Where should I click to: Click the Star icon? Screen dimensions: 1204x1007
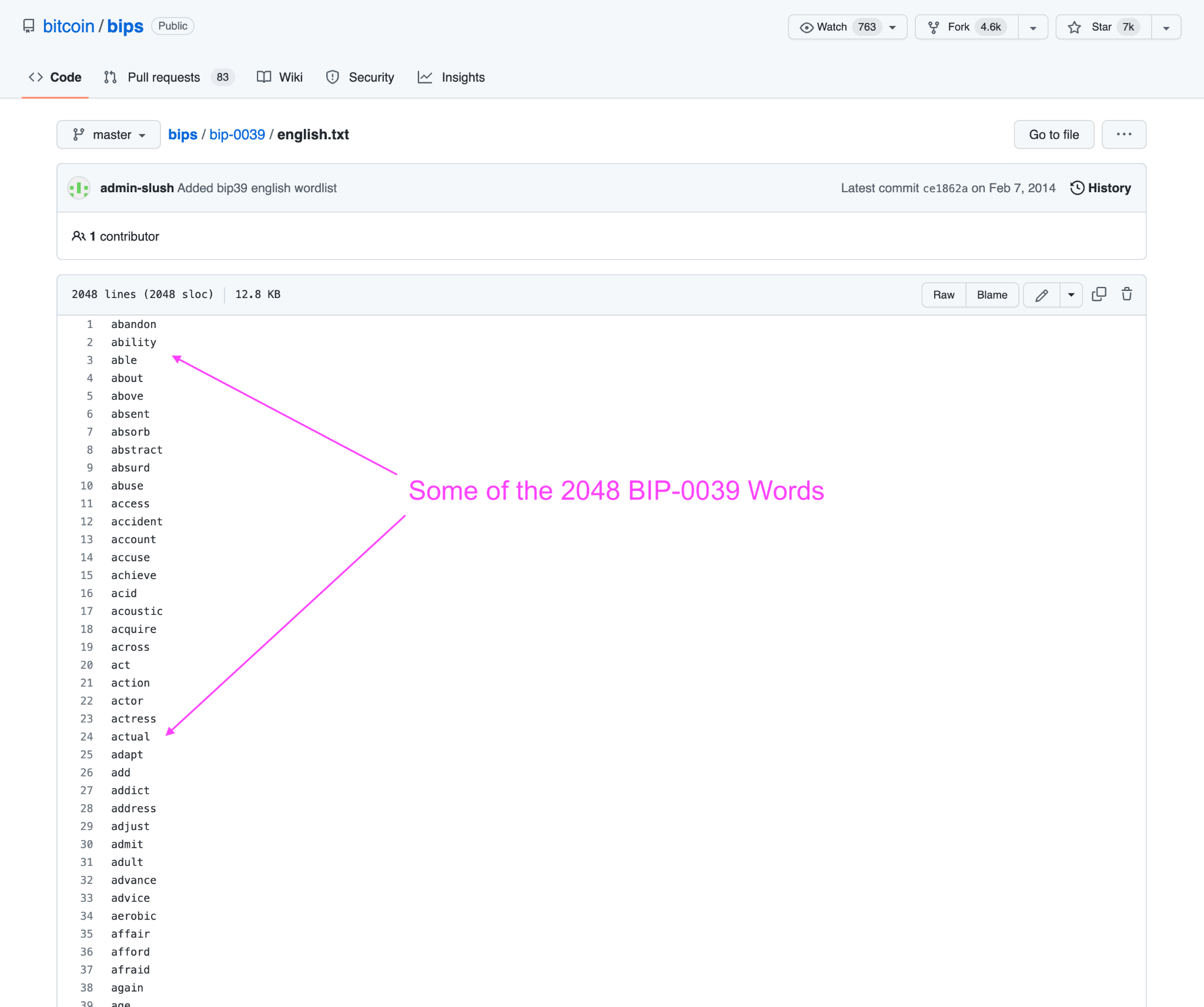click(x=1075, y=27)
